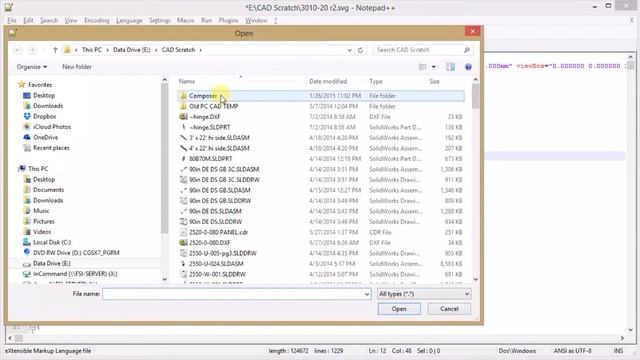Click the search magnifier icon
This screenshot has height=360, width=640.
pyautogui.click(x=467, y=50)
